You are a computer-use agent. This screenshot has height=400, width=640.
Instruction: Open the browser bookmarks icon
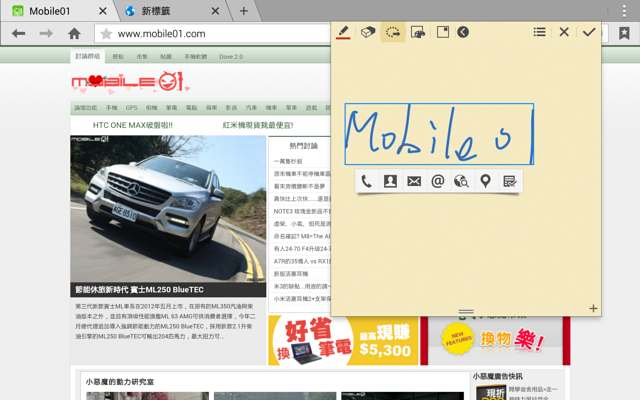tap(624, 33)
